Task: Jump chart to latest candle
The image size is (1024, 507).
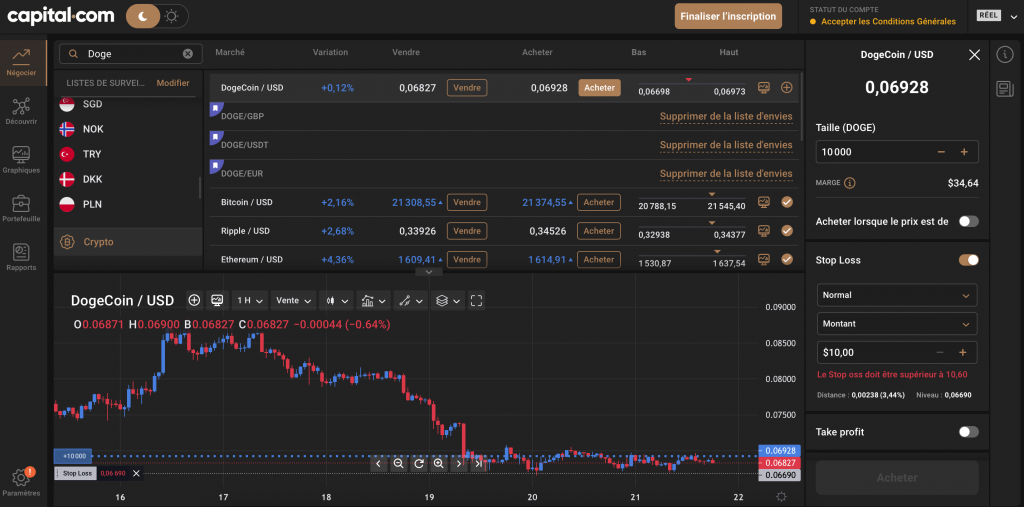Action: 479,464
